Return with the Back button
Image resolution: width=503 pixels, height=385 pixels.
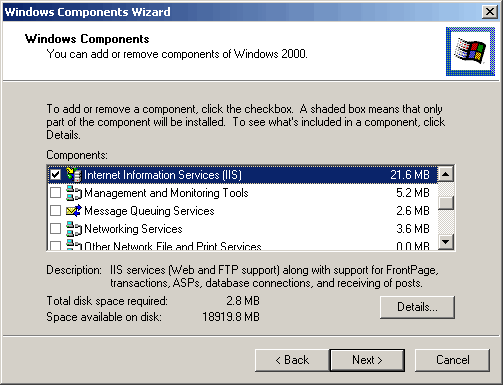coord(292,360)
